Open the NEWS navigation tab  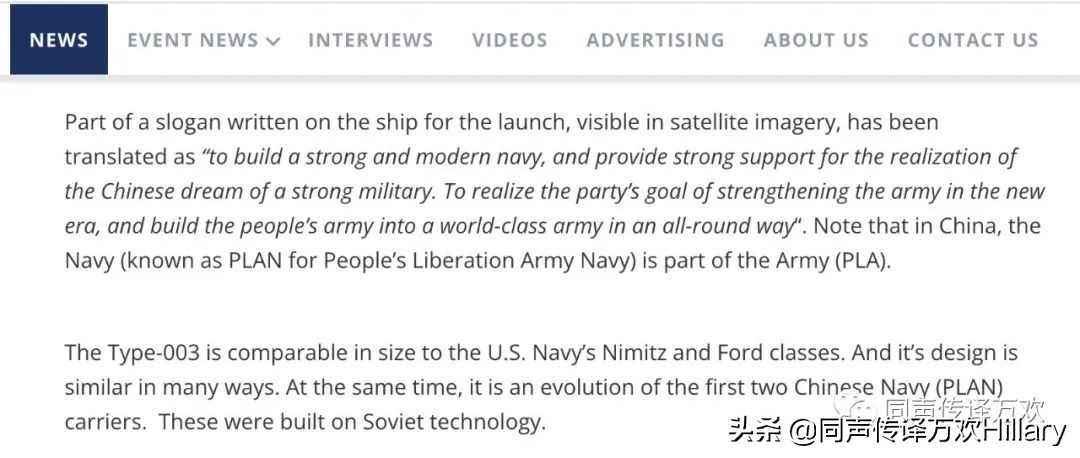click(x=59, y=39)
